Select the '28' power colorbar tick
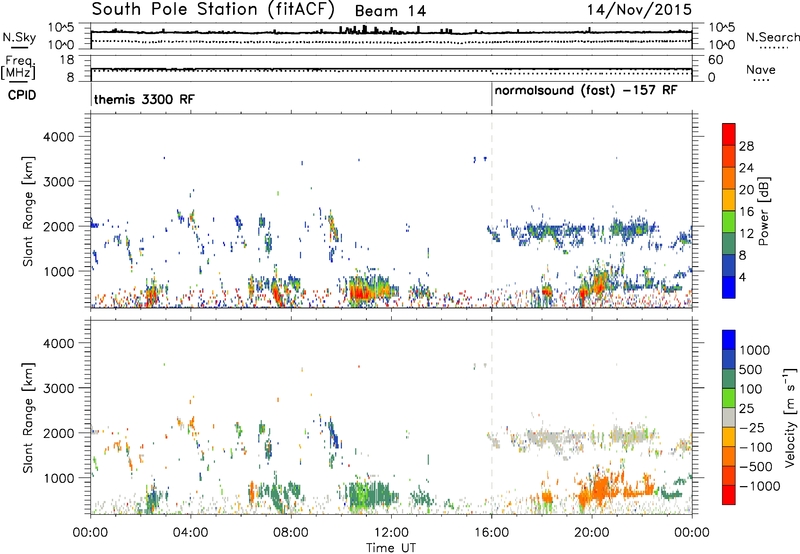 tap(746, 146)
